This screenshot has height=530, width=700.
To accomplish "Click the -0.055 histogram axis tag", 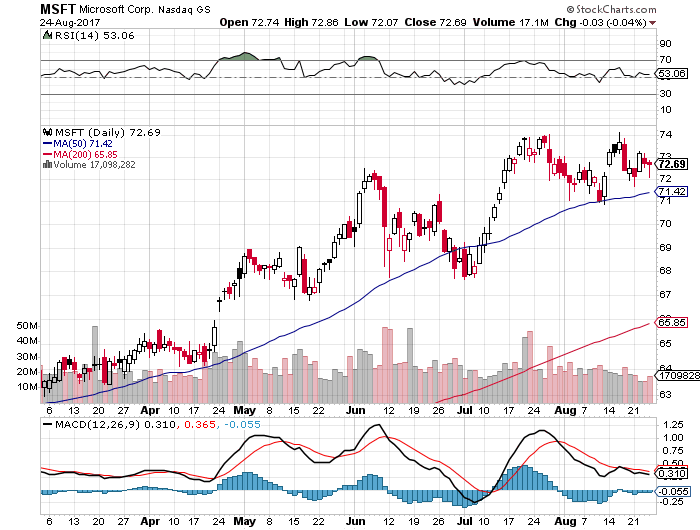I will pos(673,492).
